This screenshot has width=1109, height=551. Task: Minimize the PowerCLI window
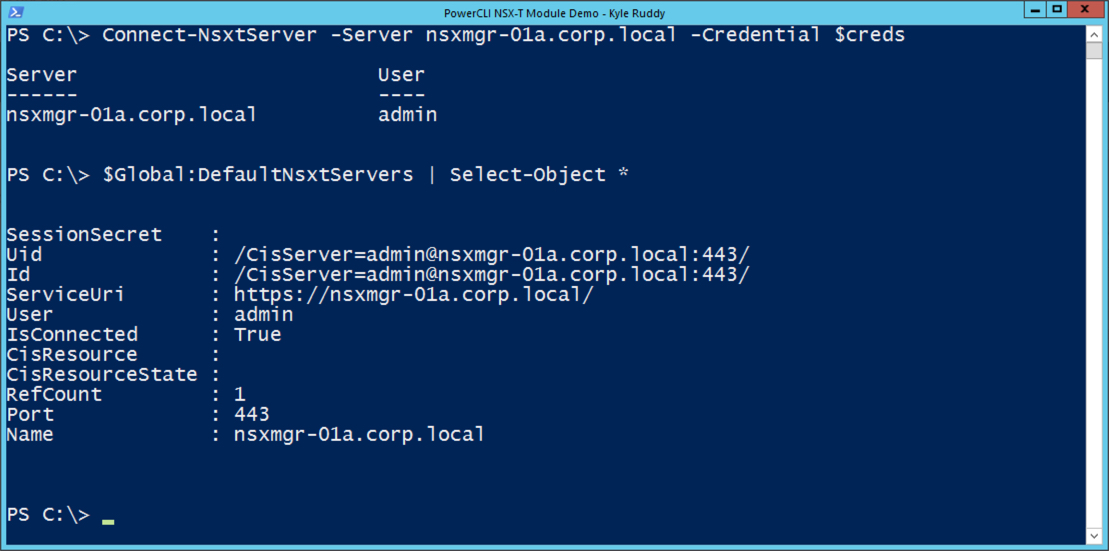1035,10
